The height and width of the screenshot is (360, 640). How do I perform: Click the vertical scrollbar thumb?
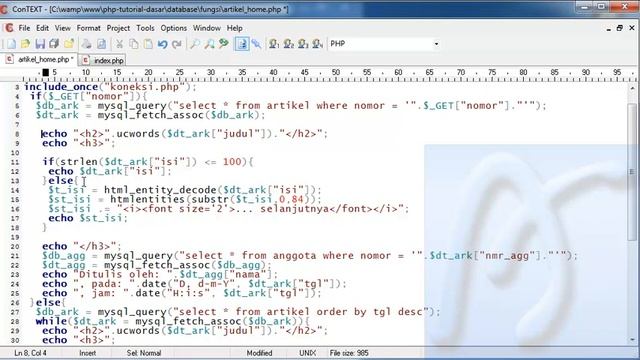(632, 171)
